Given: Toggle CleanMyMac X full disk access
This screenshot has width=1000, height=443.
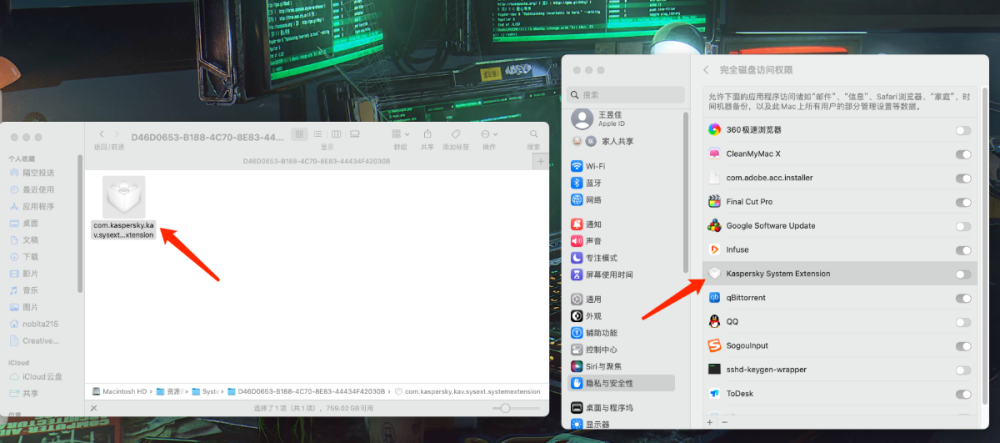Looking at the screenshot, I should [963, 154].
